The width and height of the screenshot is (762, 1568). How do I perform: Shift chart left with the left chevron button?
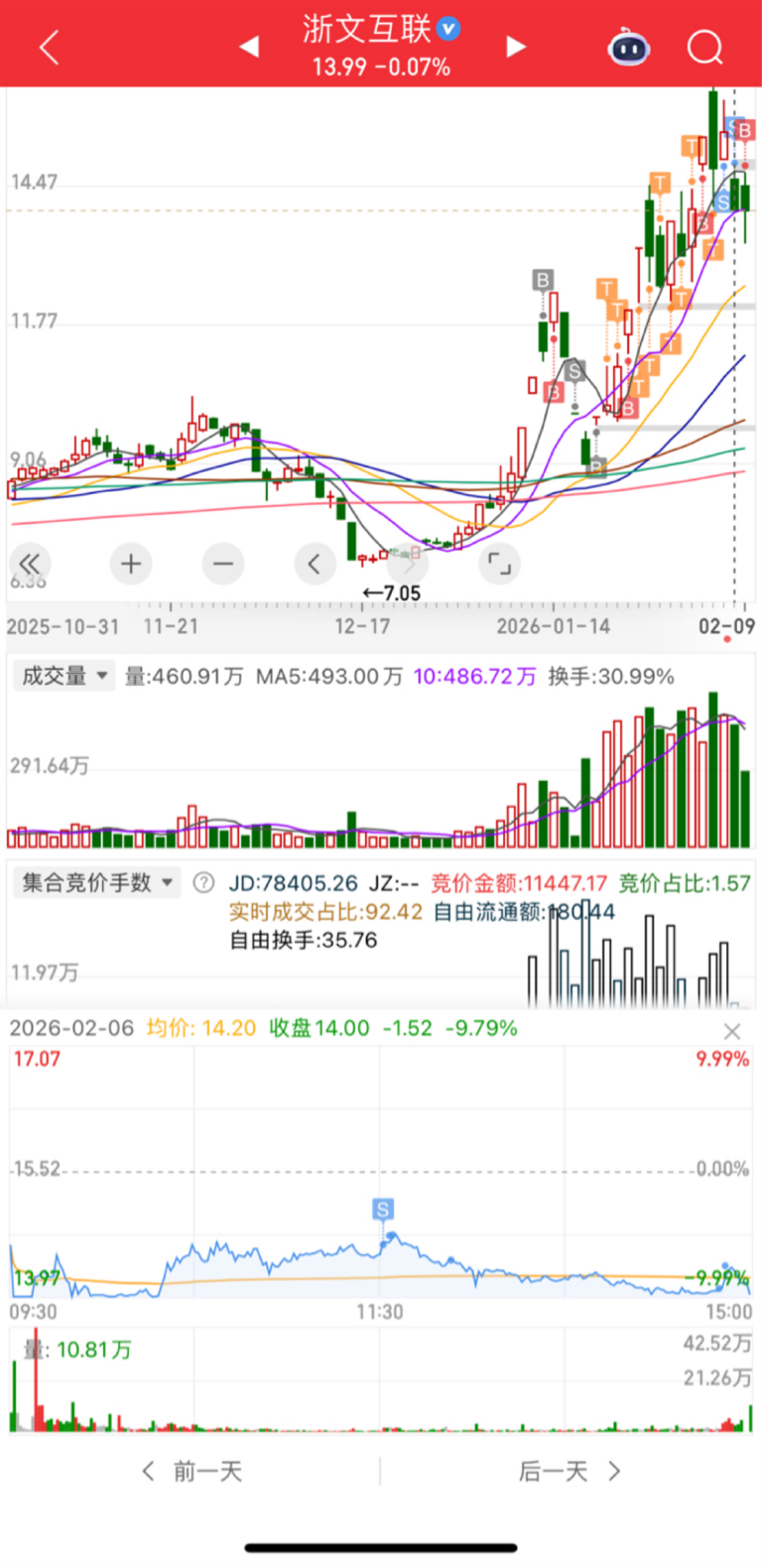pos(315,564)
